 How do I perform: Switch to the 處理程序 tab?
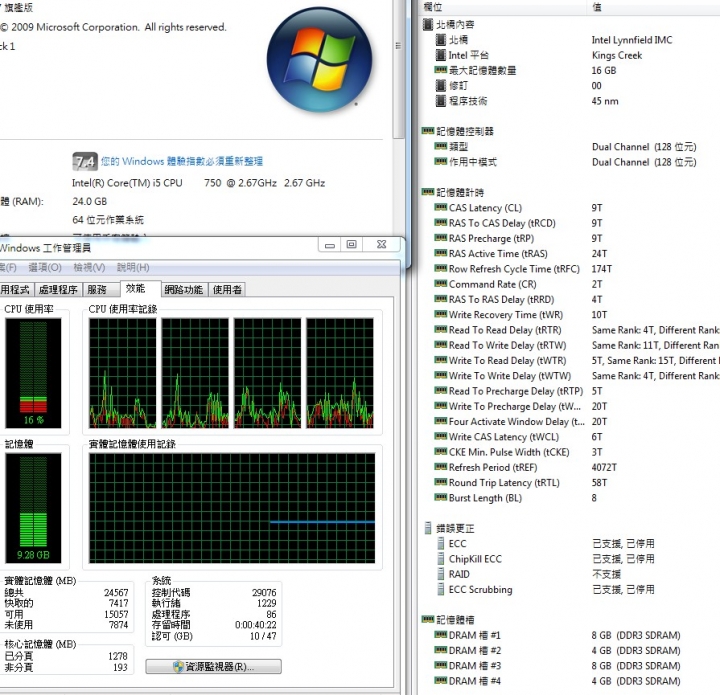[x=58, y=290]
